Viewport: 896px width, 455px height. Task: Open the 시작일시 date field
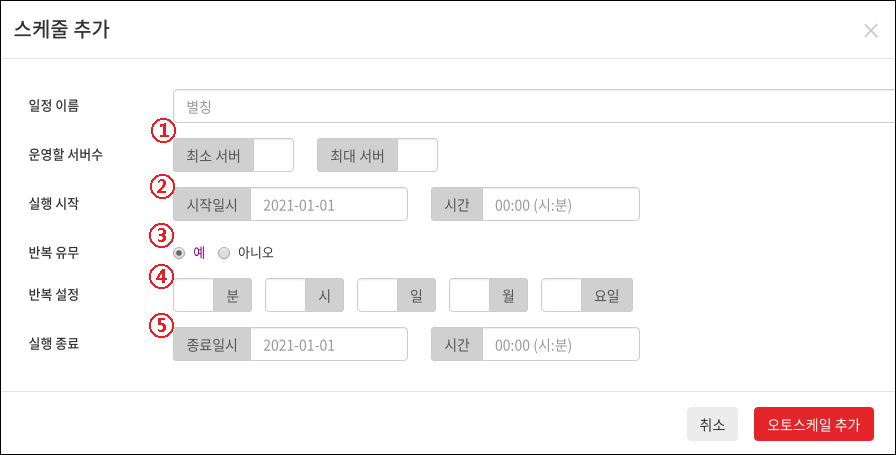click(x=329, y=204)
